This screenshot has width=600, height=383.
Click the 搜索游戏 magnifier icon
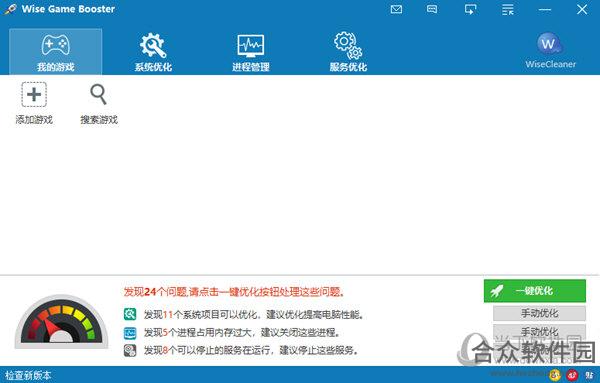[x=98, y=94]
